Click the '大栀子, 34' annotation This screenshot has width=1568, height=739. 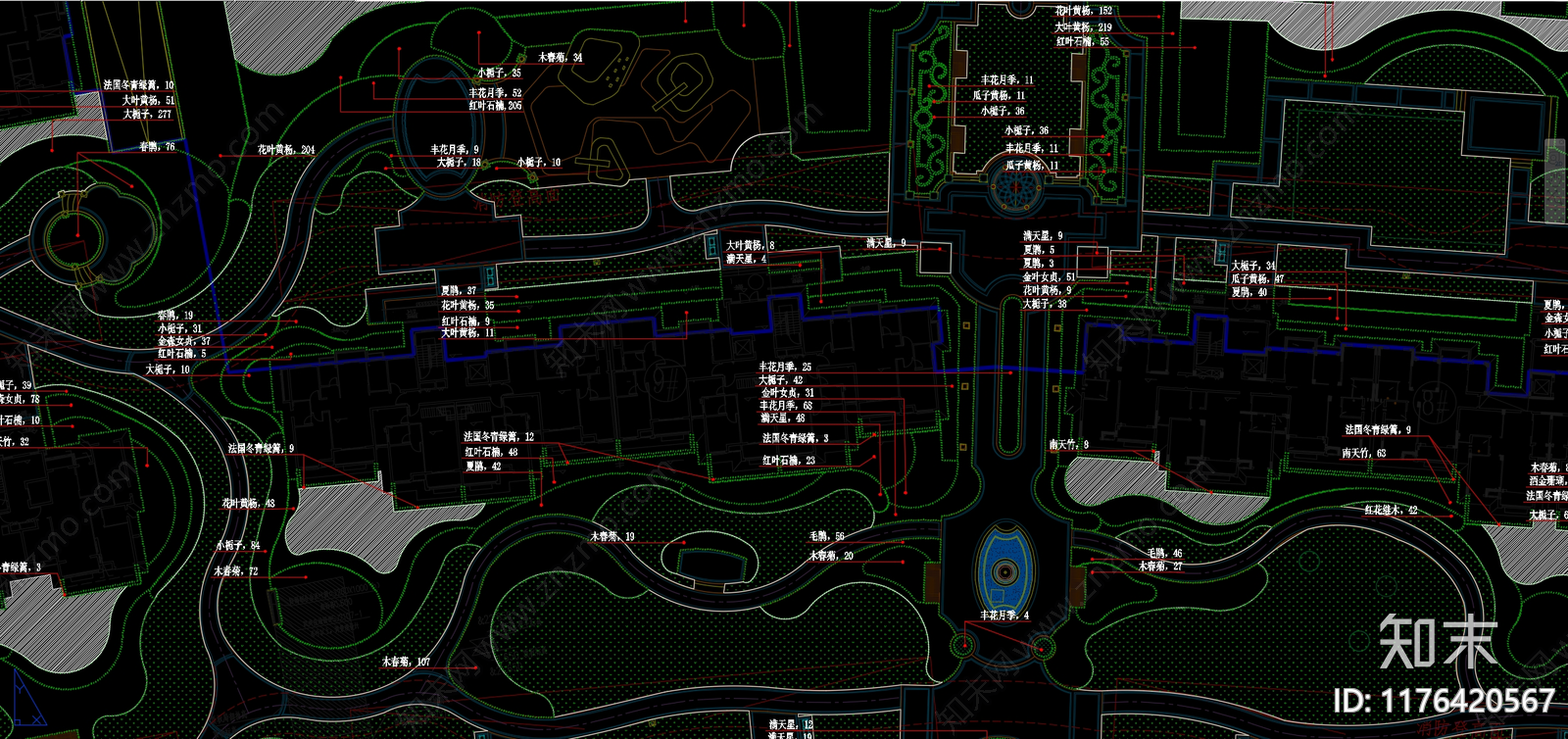1254,266
